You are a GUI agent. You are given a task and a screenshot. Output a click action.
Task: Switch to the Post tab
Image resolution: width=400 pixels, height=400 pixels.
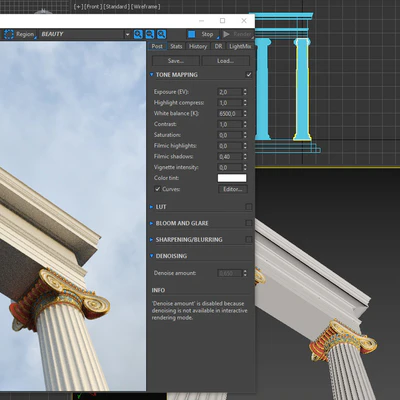[x=157, y=46]
